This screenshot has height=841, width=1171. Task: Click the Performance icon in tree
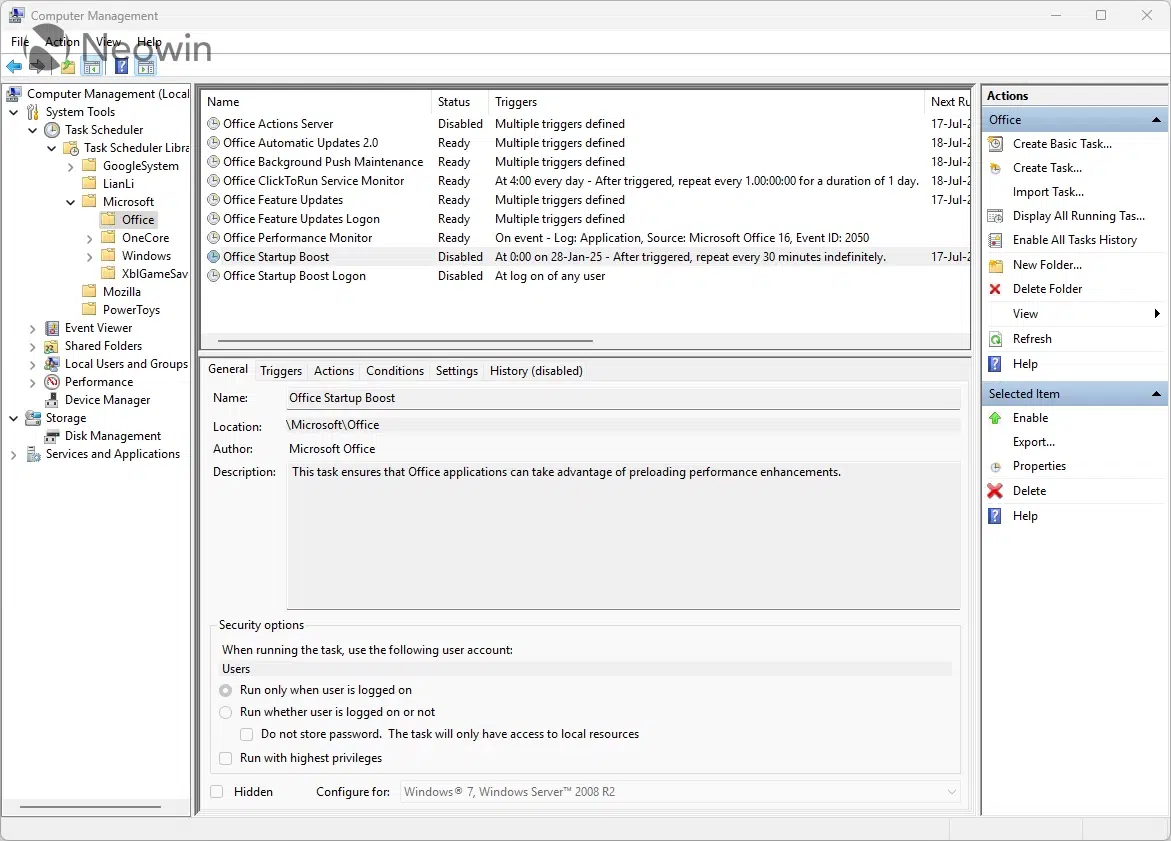pyautogui.click(x=52, y=382)
